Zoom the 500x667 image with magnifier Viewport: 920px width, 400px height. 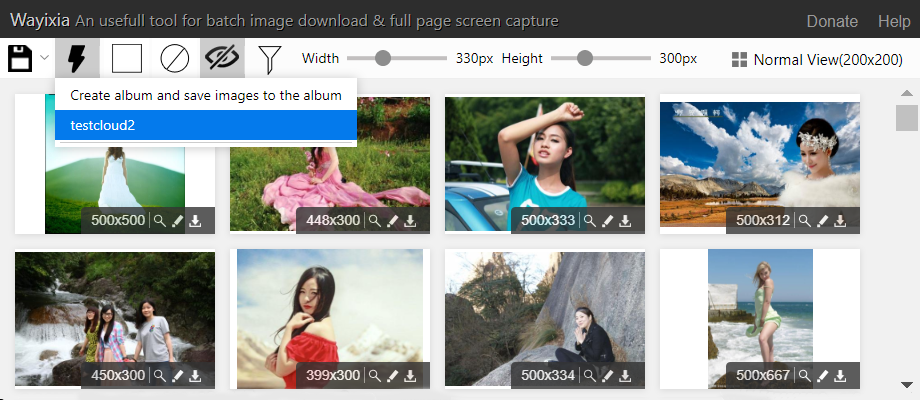tap(805, 375)
